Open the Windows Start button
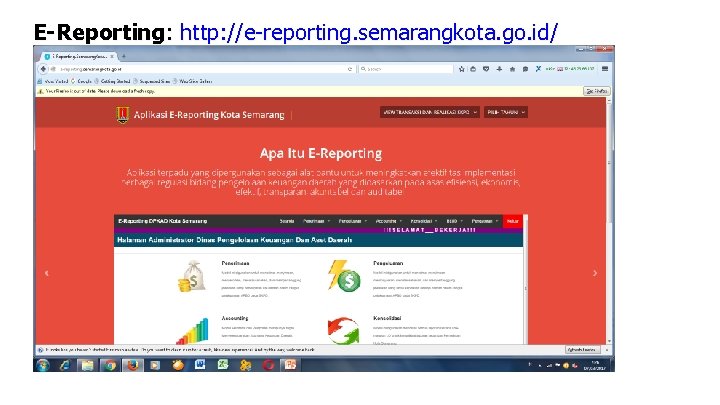The width and height of the screenshot is (720, 405). pyautogui.click(x=43, y=365)
